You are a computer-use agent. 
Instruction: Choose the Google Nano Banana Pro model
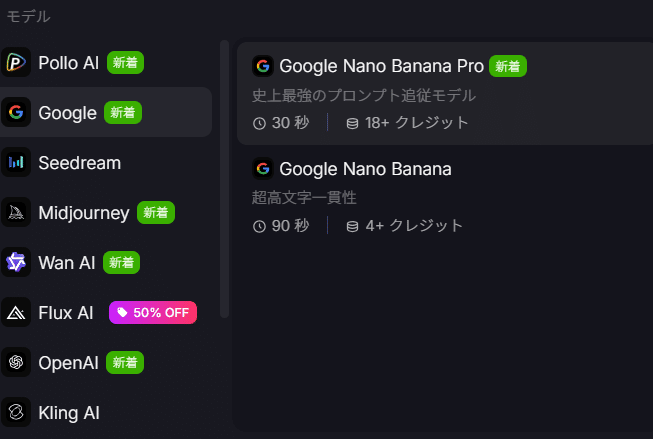click(x=382, y=66)
